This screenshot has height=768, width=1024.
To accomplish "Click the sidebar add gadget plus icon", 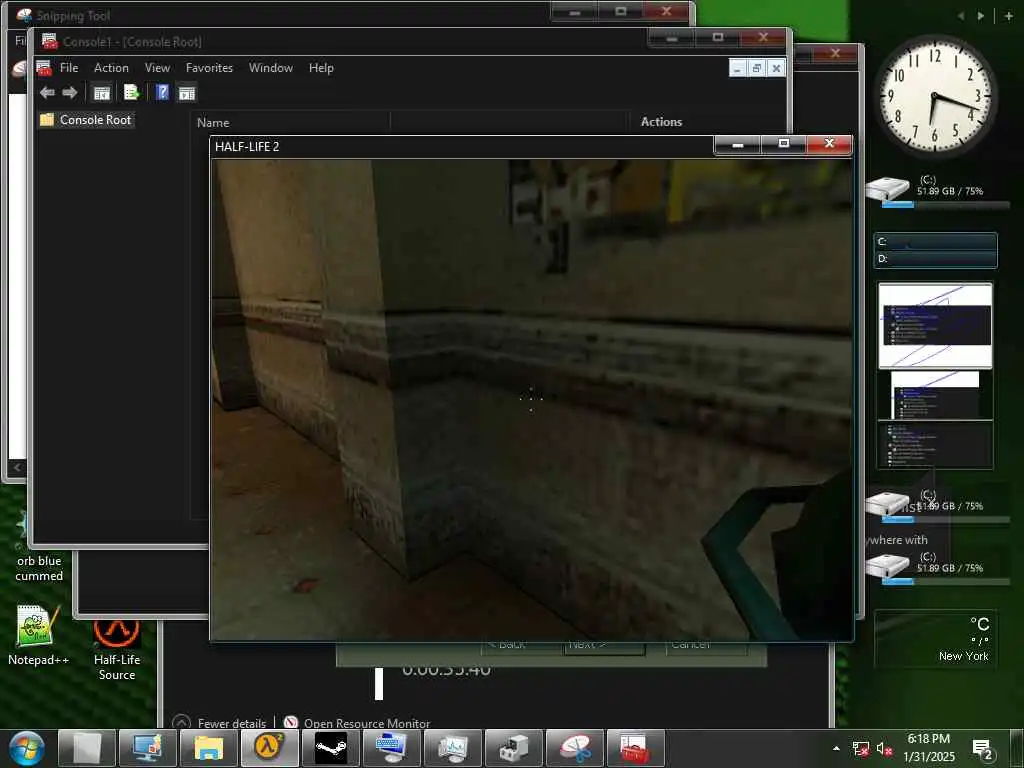I will pos(1008,16).
